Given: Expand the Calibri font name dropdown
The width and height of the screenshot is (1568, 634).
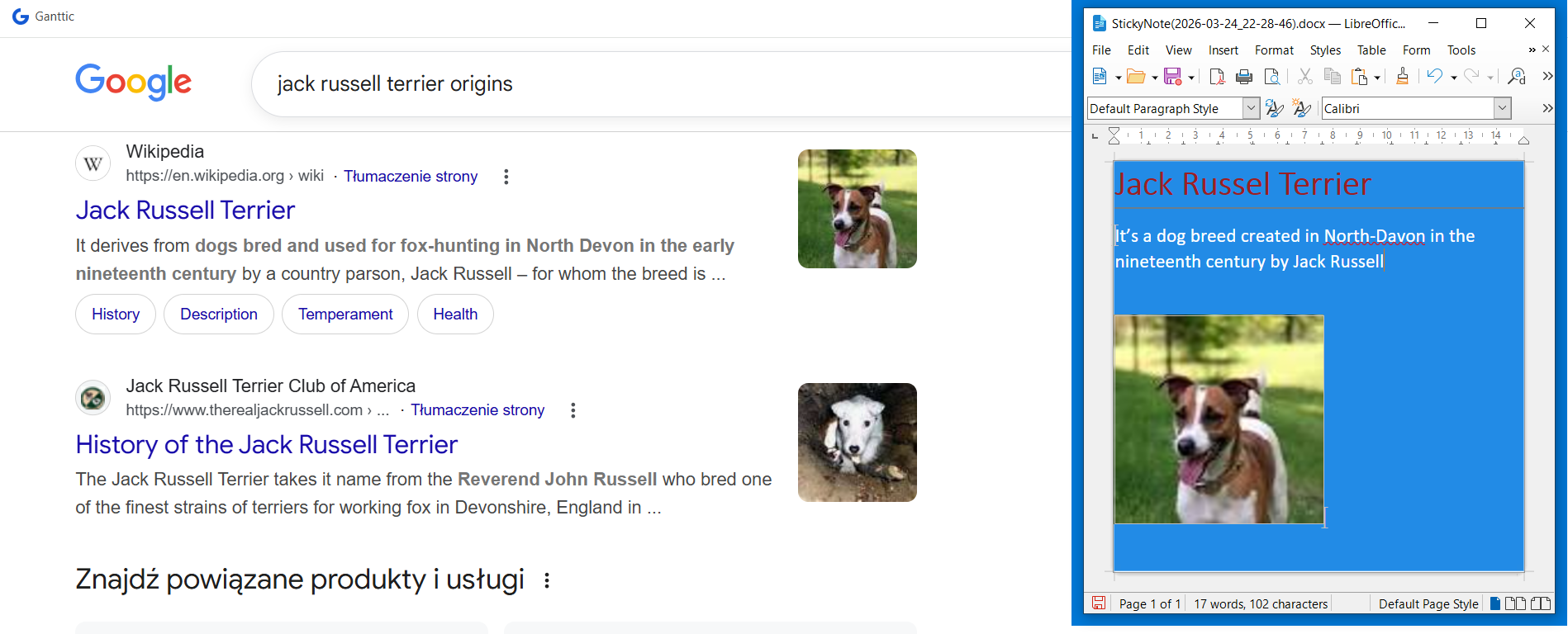Looking at the screenshot, I should click(x=1502, y=108).
